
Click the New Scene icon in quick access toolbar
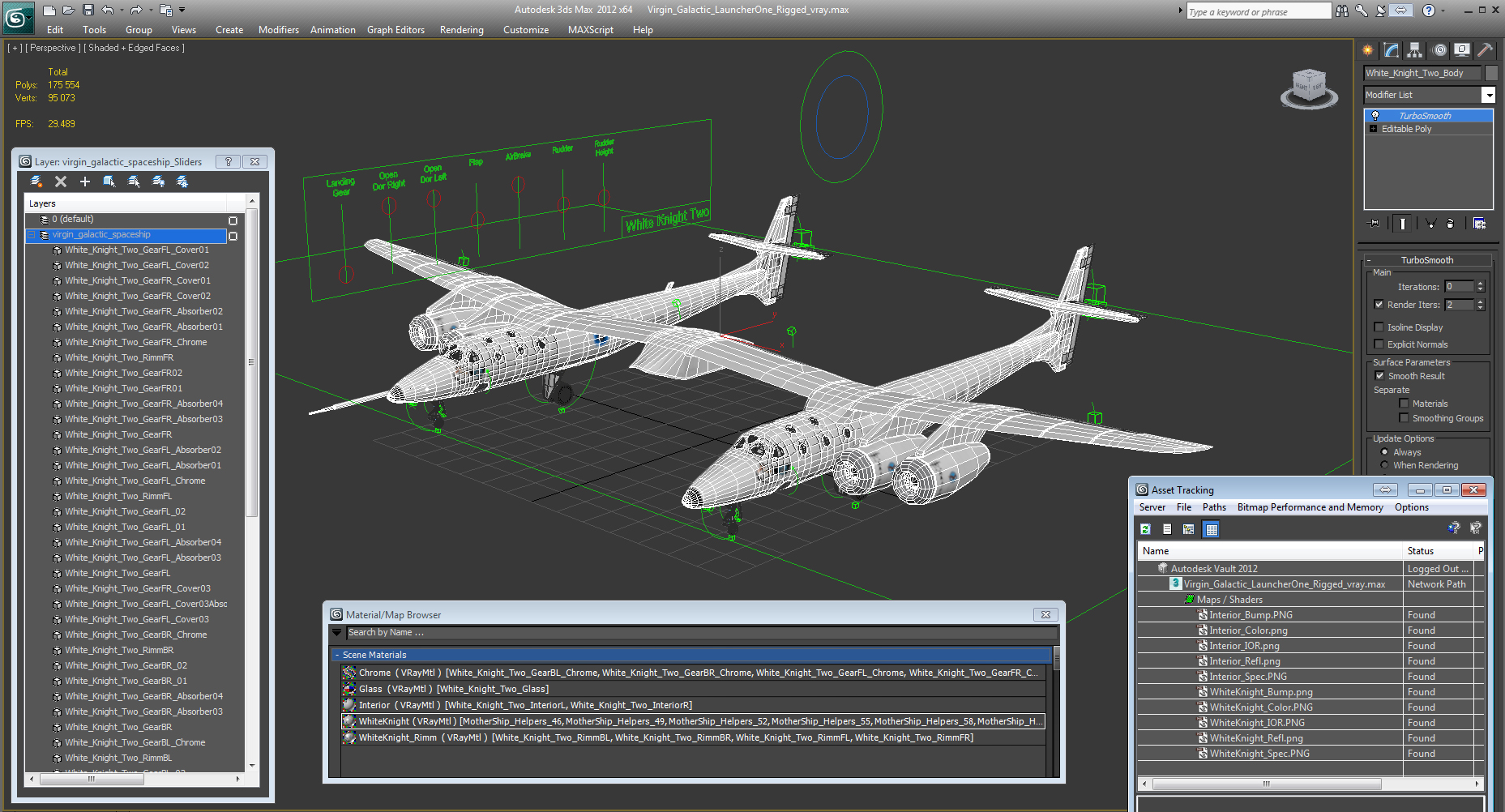pos(49,11)
